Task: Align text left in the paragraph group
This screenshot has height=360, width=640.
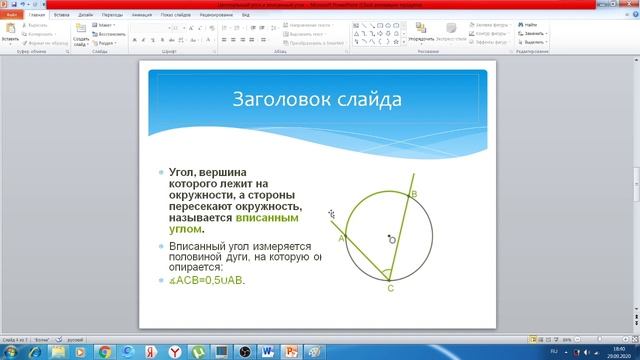Action: [x=224, y=40]
